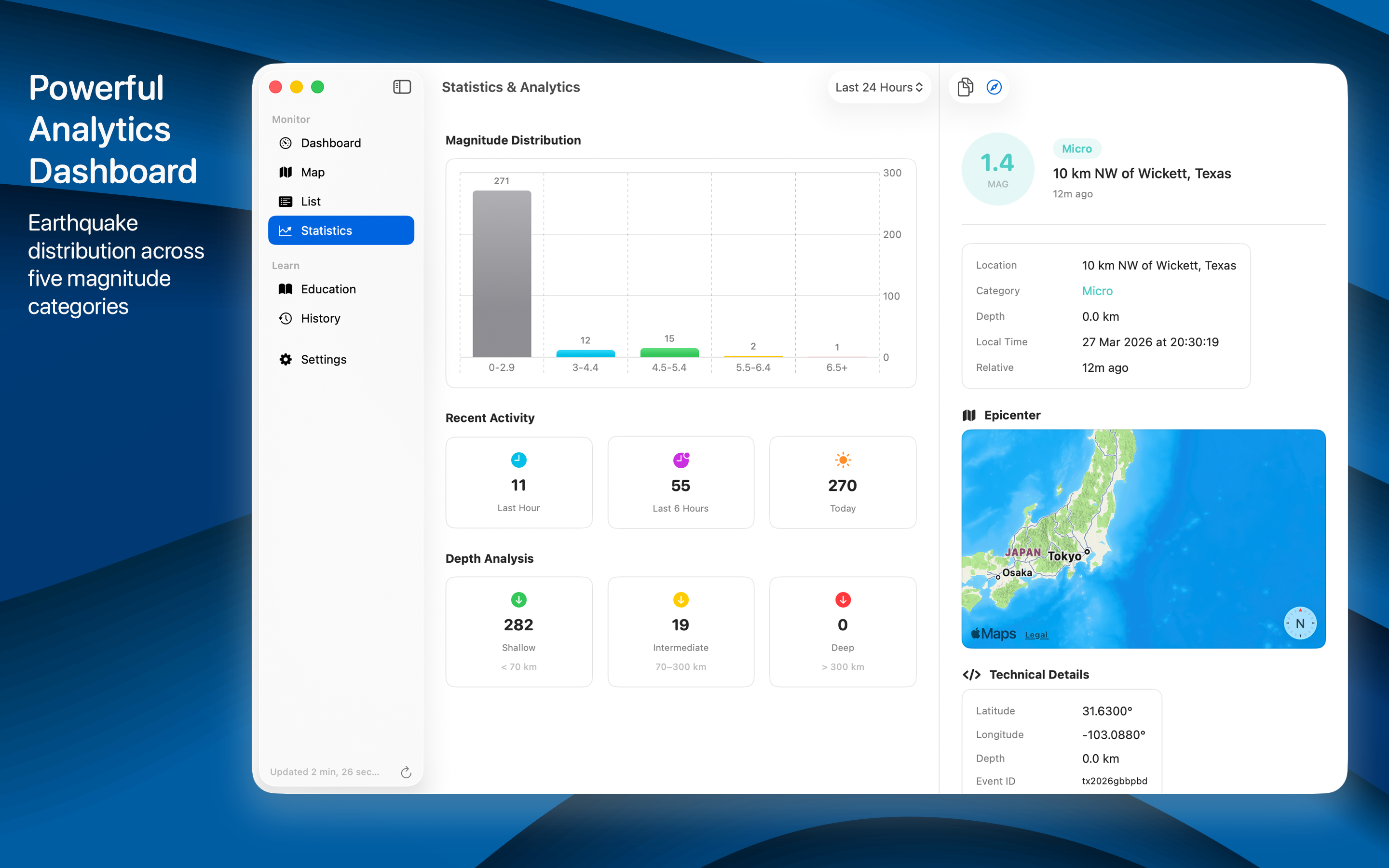Click the map compass N indicator

pos(1300,623)
